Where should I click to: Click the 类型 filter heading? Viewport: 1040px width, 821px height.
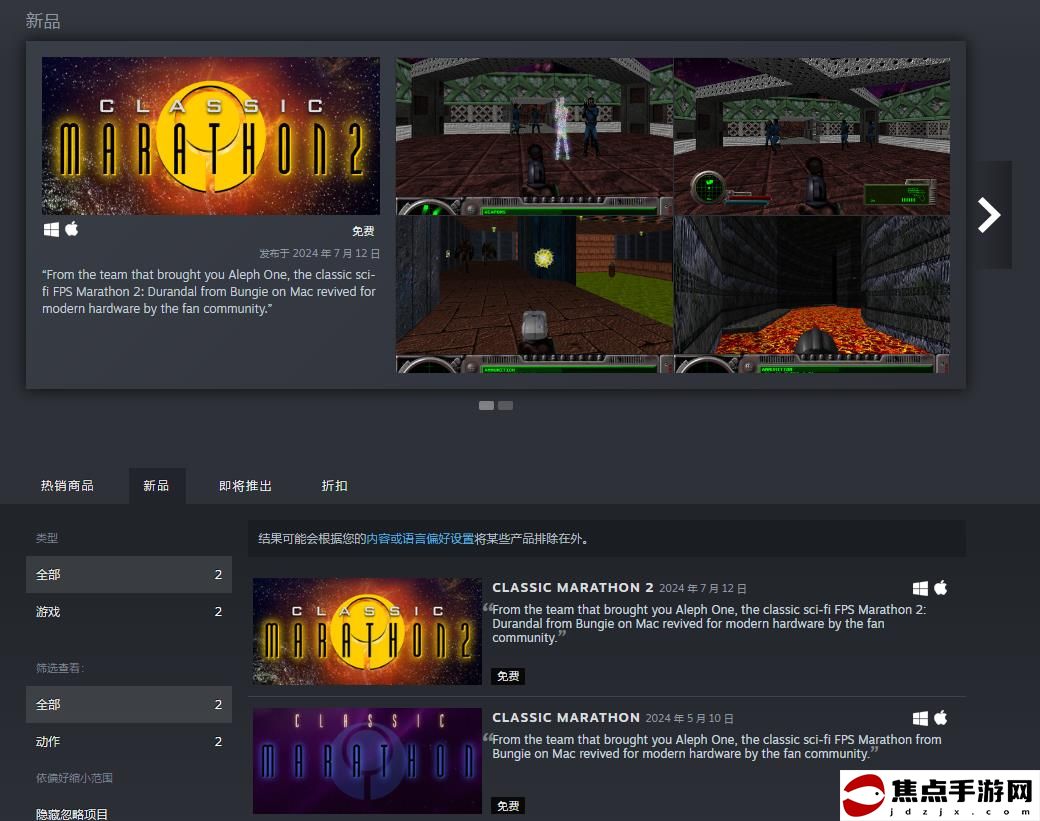click(x=47, y=538)
